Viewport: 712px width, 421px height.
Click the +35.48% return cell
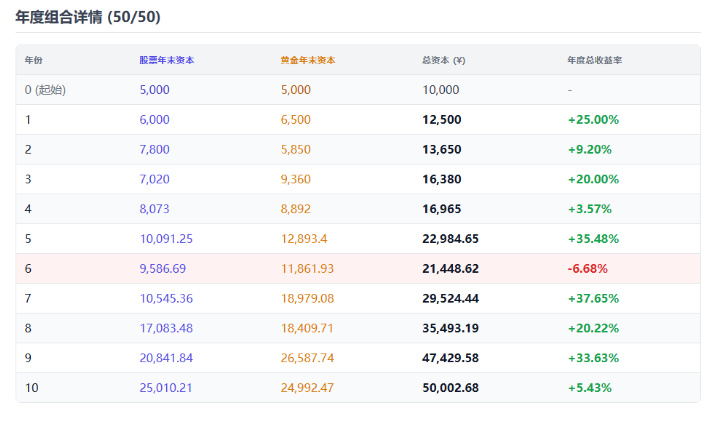click(x=593, y=239)
